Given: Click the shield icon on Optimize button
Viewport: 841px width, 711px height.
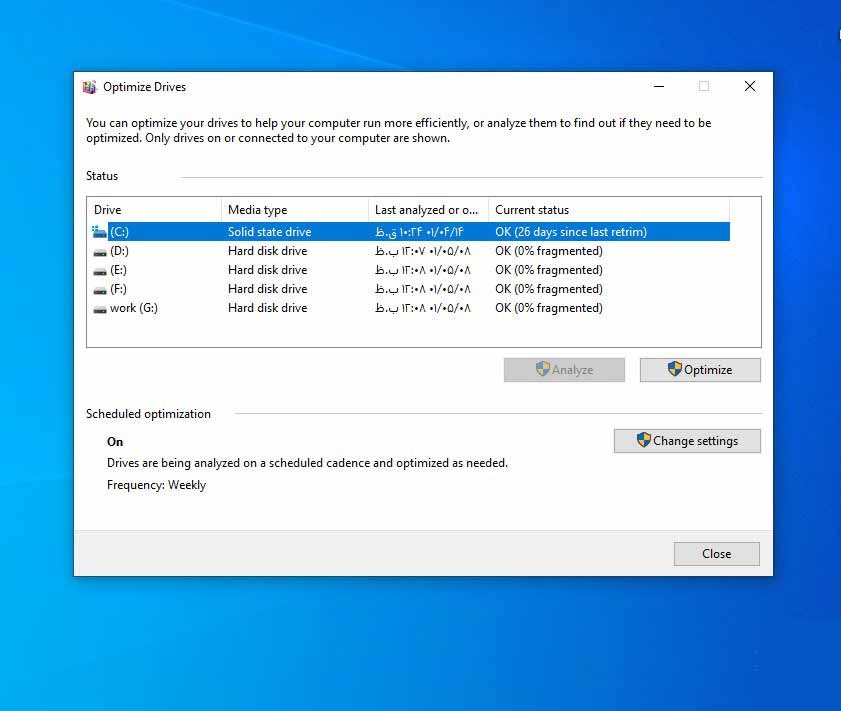Looking at the screenshot, I should [675, 370].
